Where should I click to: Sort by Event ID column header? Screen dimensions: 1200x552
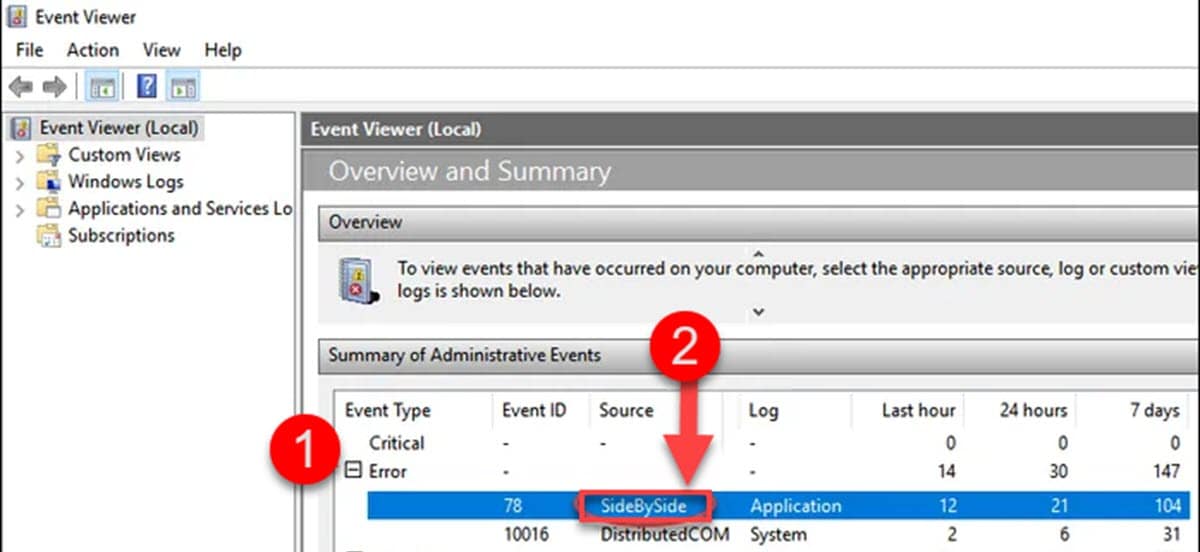click(x=534, y=410)
